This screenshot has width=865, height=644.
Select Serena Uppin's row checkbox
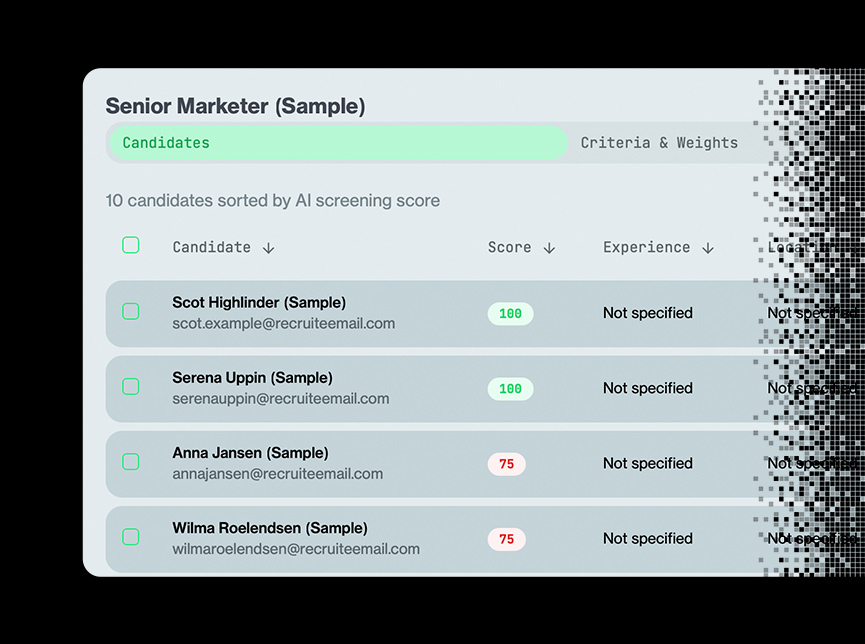click(131, 386)
